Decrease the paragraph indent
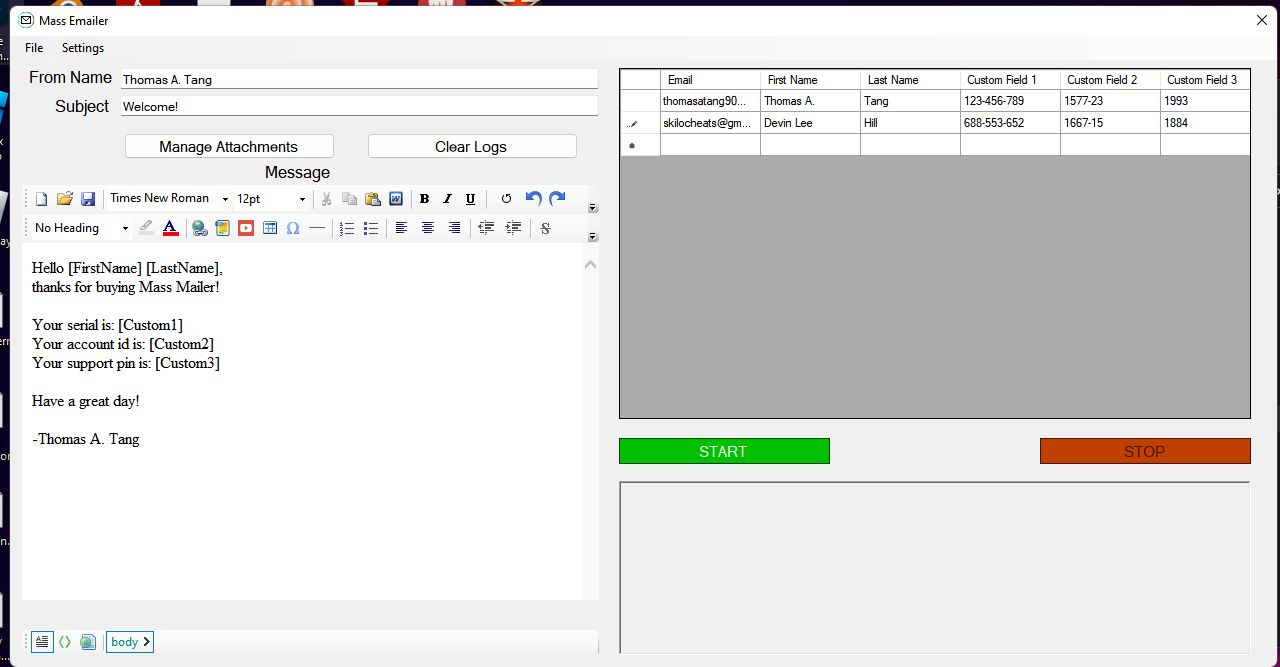Screen dimensions: 1280x667 (486, 228)
